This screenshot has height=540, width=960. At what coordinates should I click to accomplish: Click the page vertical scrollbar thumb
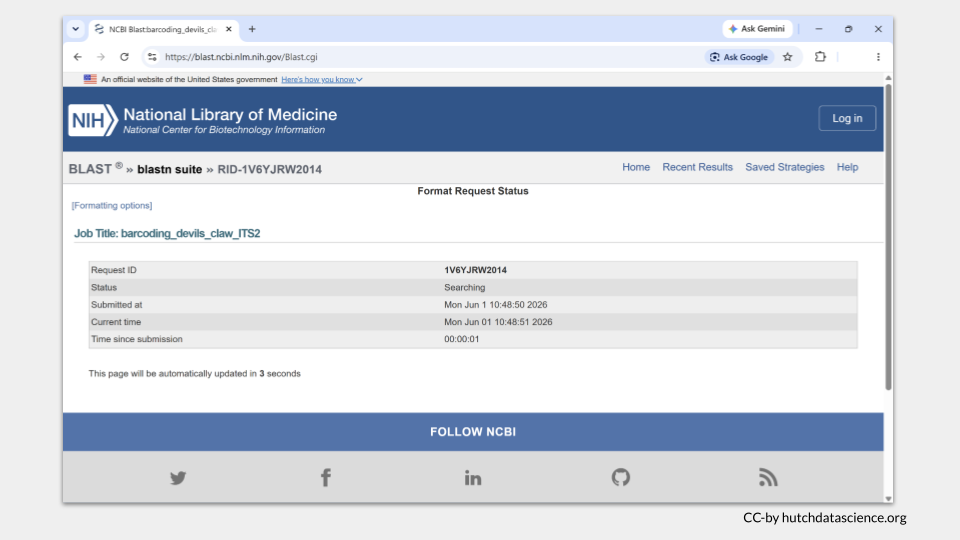click(888, 238)
